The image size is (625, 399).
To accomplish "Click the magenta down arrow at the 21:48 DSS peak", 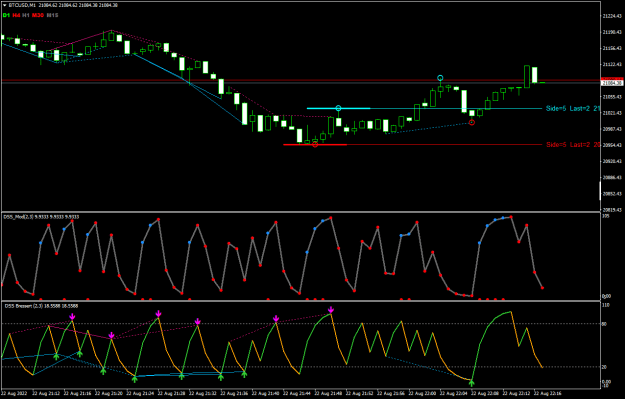I will 331,310.
